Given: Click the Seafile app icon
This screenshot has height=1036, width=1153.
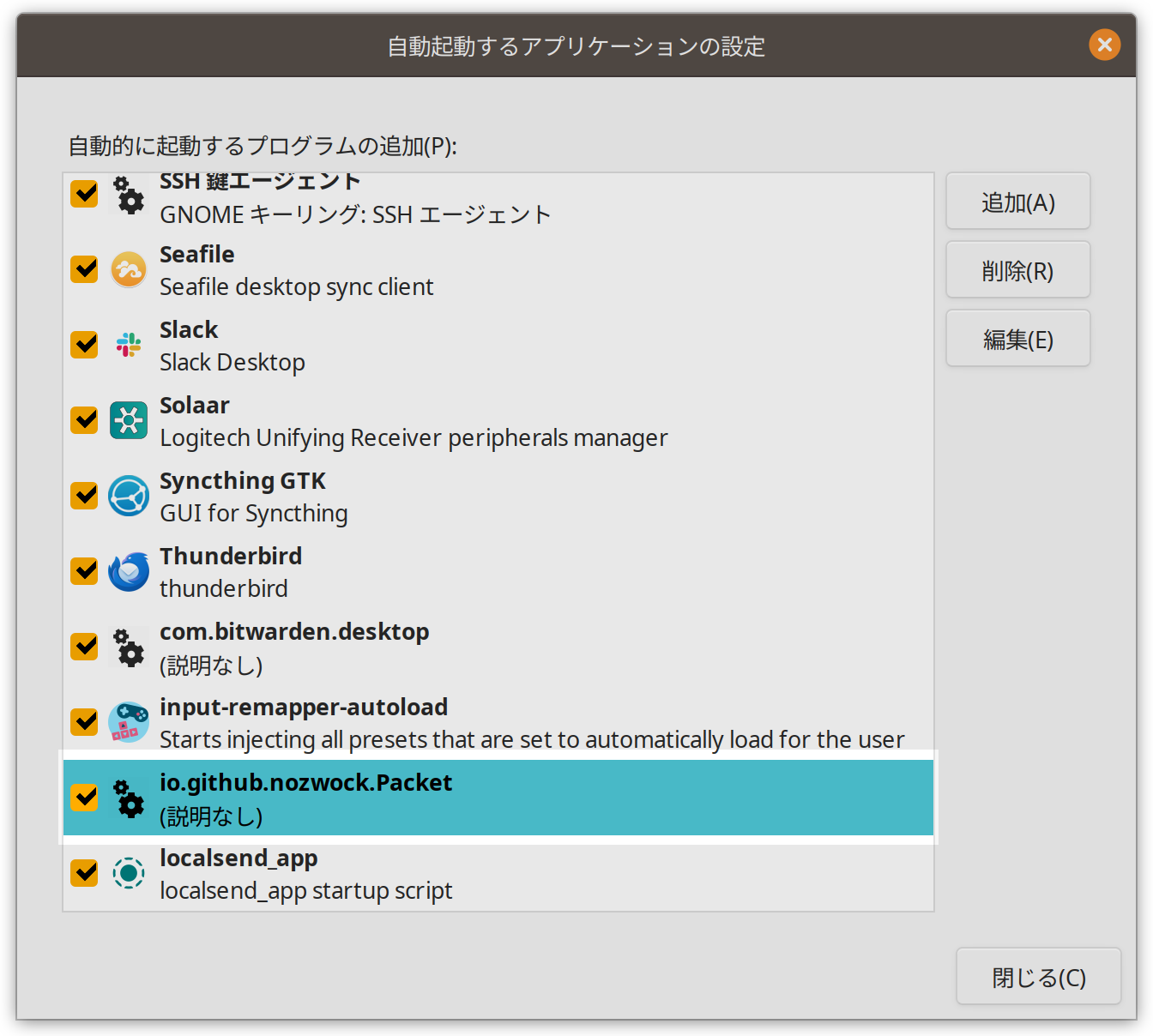Looking at the screenshot, I should click(x=129, y=270).
